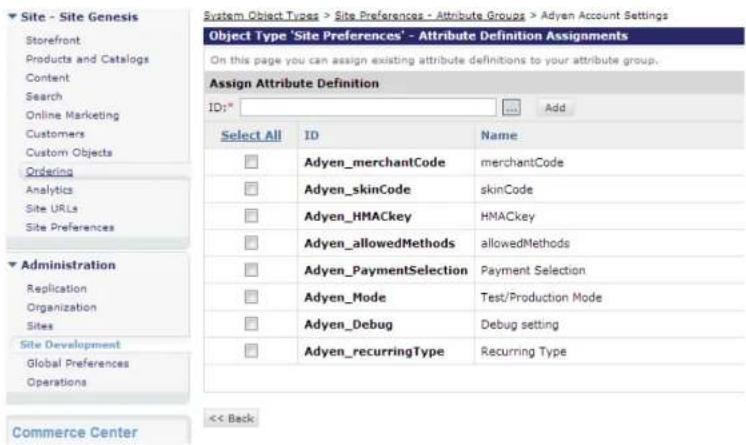Open the Ordering link

(49, 171)
